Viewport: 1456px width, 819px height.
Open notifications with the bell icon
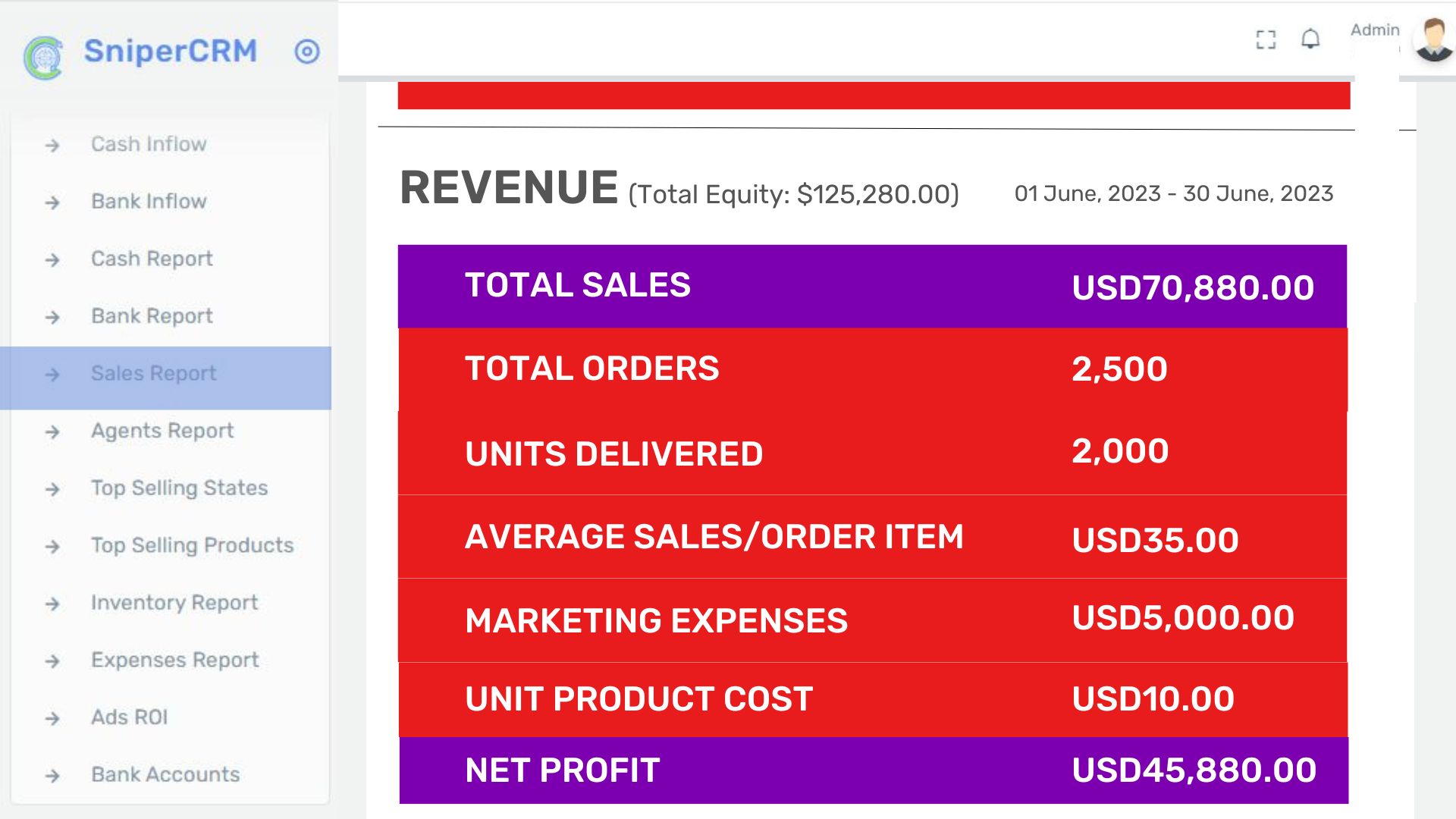pos(1310,39)
